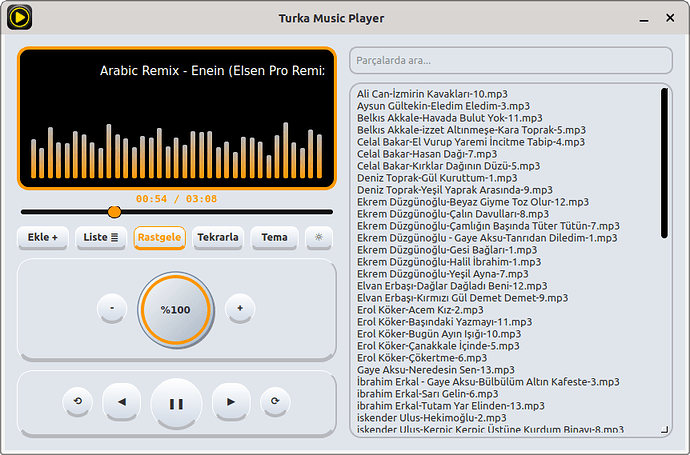
Task: Skip to the next track
Action: (231, 402)
